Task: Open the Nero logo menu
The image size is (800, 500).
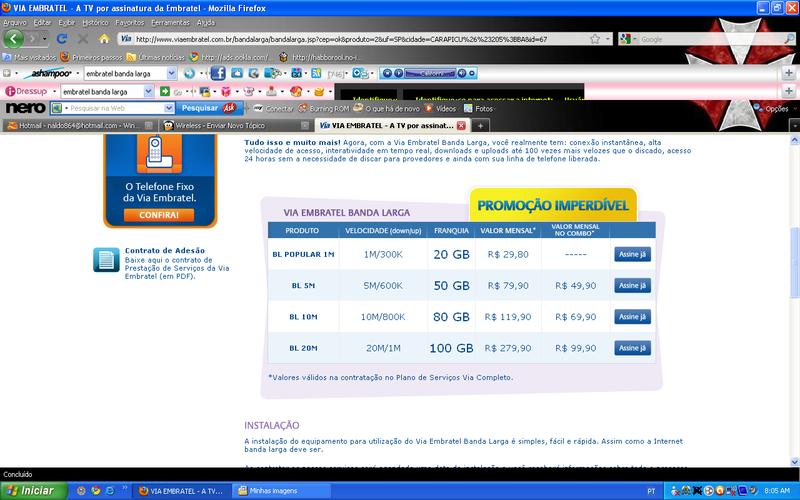Action: 25,108
